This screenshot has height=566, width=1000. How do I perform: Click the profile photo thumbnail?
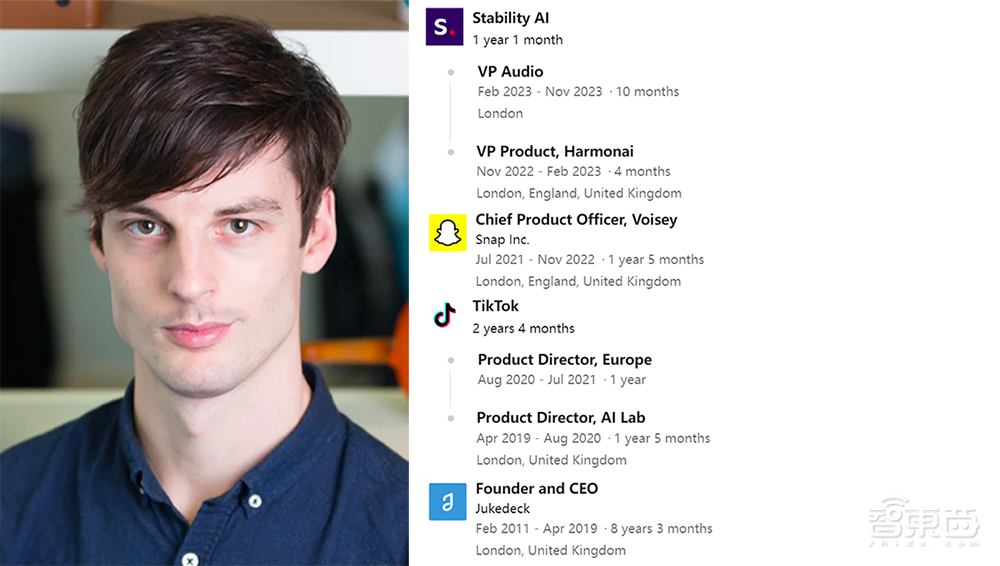tap(204, 283)
